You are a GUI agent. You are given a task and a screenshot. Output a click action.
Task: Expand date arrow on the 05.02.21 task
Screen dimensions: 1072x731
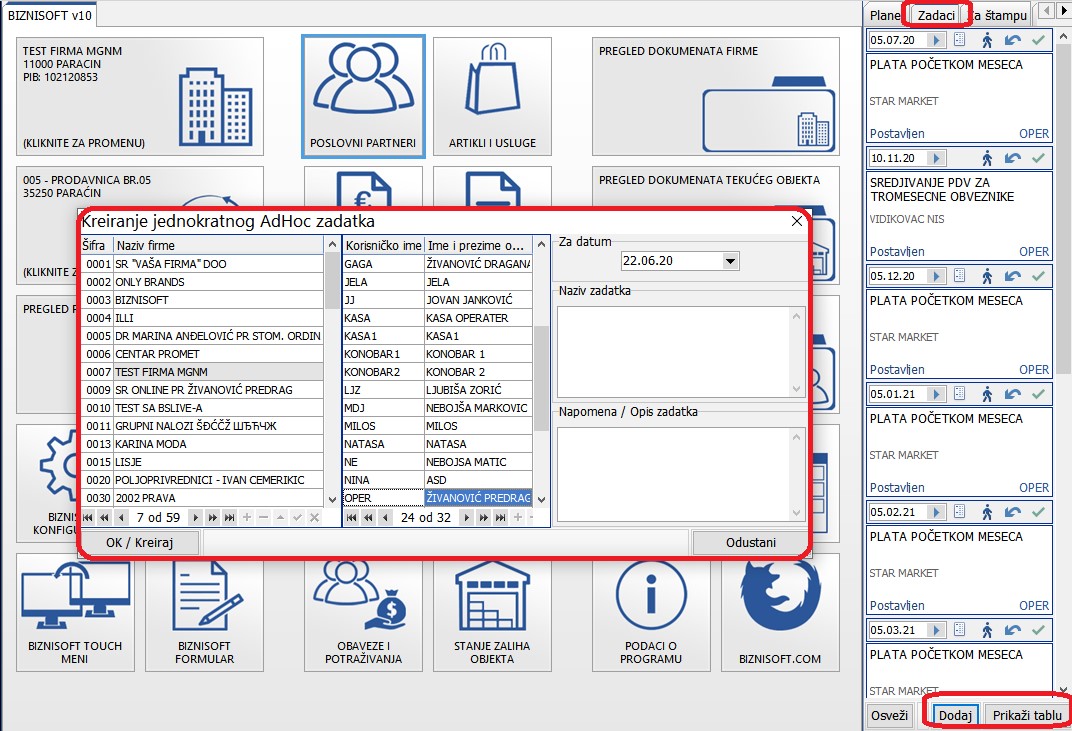coord(936,512)
